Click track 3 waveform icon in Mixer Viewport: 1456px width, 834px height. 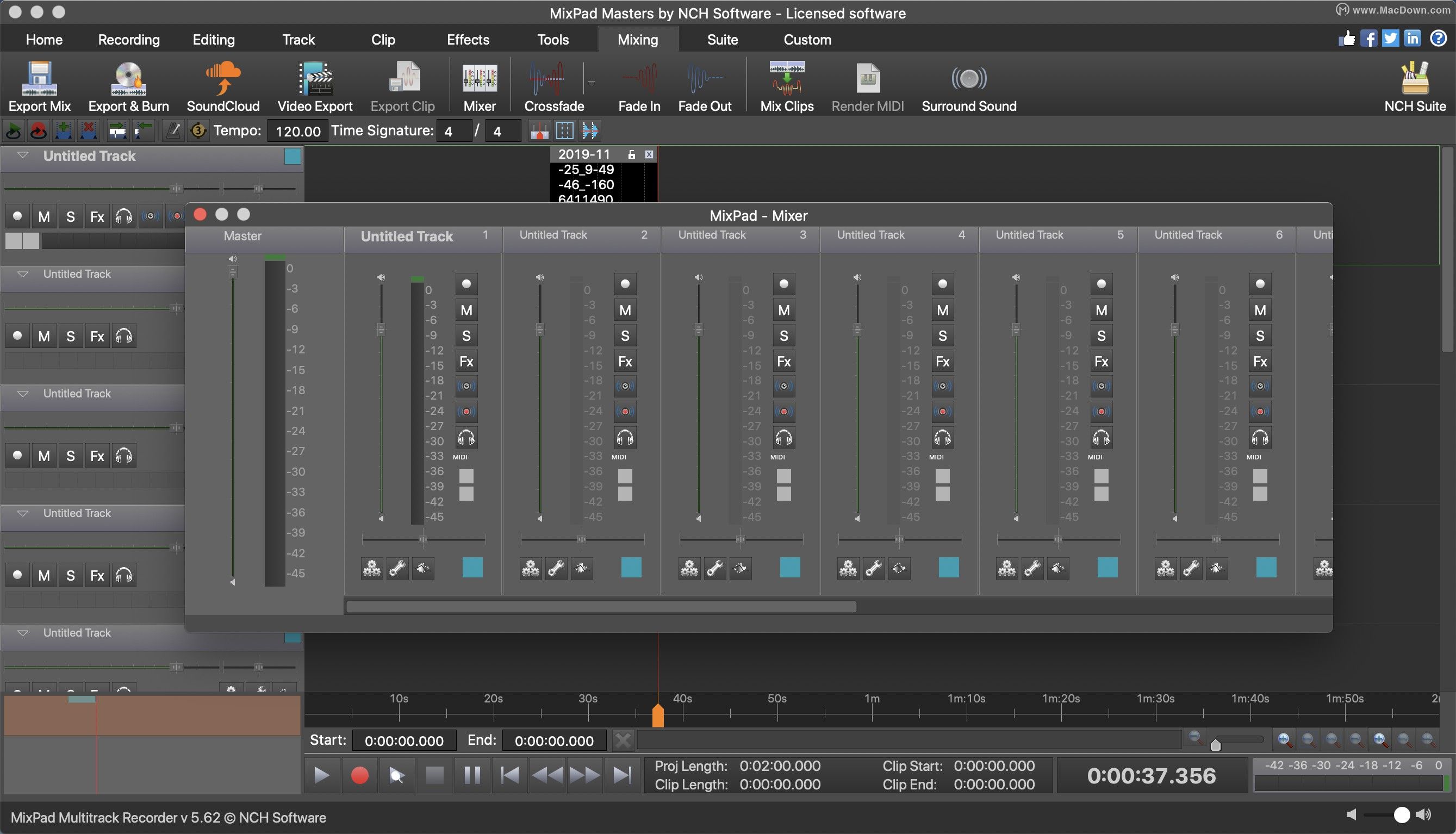[740, 568]
